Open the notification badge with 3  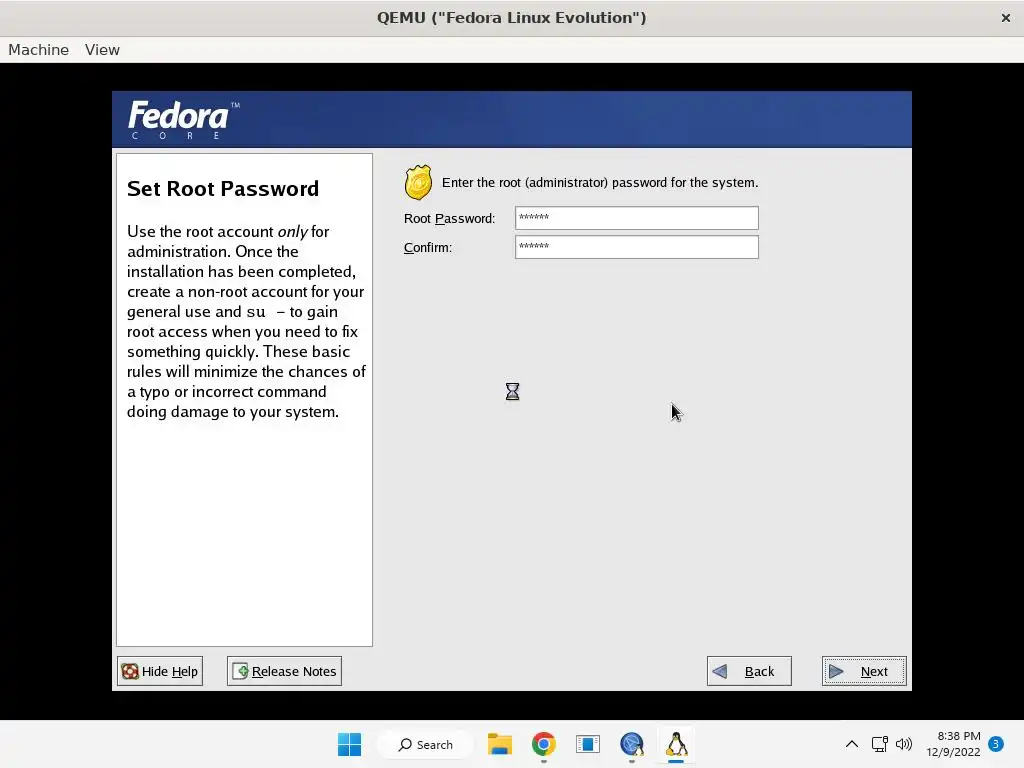996,744
